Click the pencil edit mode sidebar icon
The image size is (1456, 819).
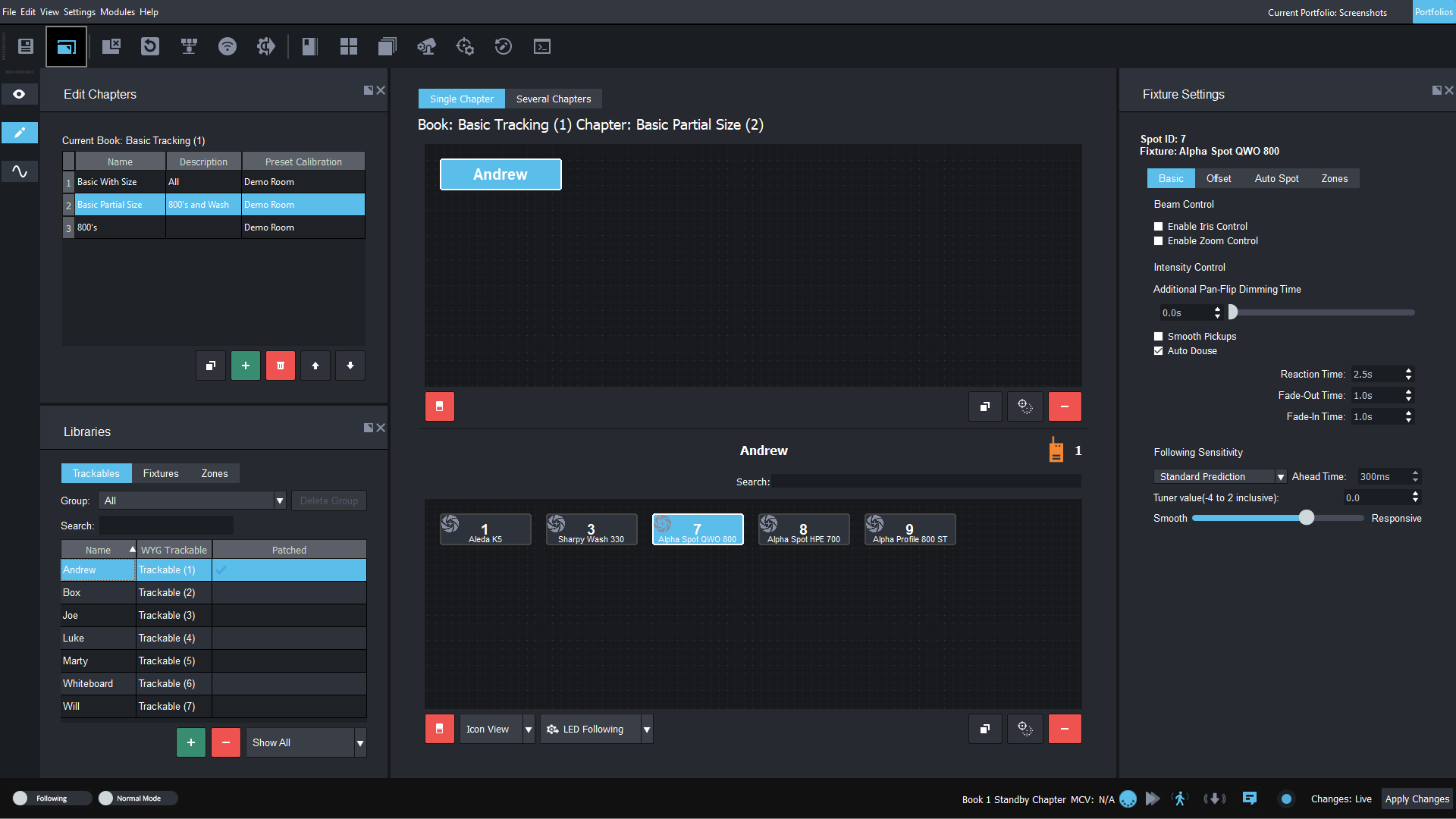point(20,133)
